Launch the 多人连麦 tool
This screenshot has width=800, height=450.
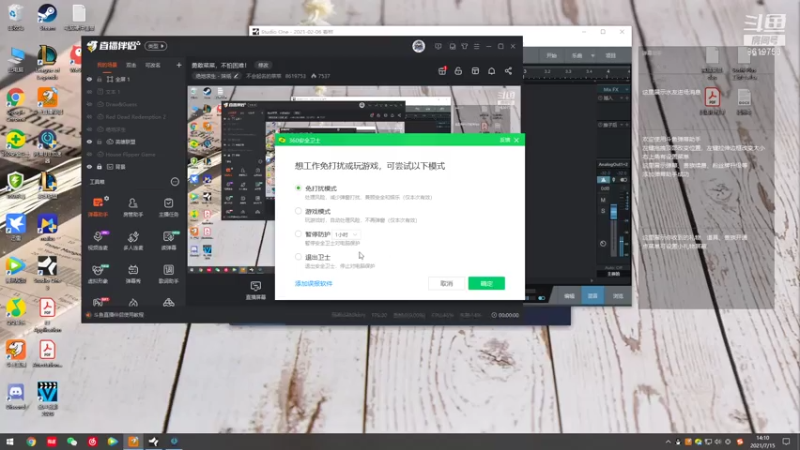click(133, 240)
